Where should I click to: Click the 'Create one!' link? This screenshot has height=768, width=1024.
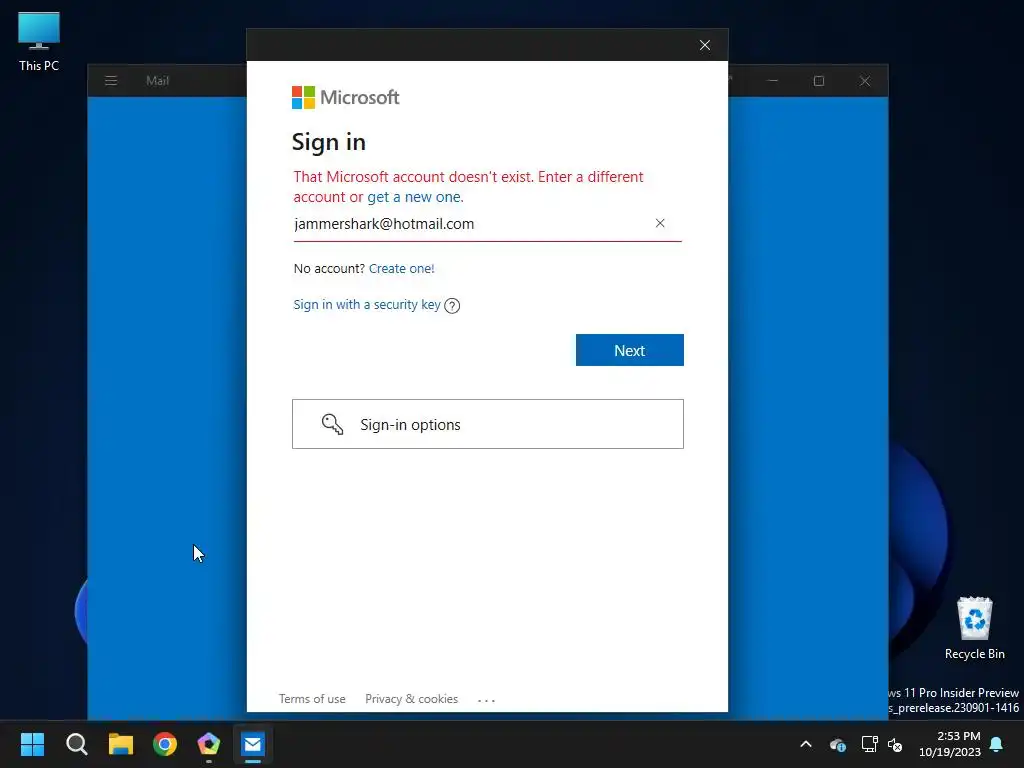click(x=402, y=268)
